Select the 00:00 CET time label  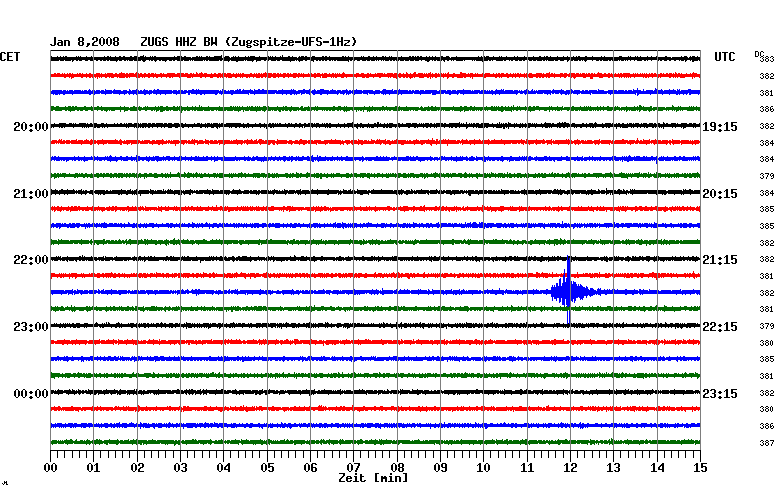(x=31, y=394)
